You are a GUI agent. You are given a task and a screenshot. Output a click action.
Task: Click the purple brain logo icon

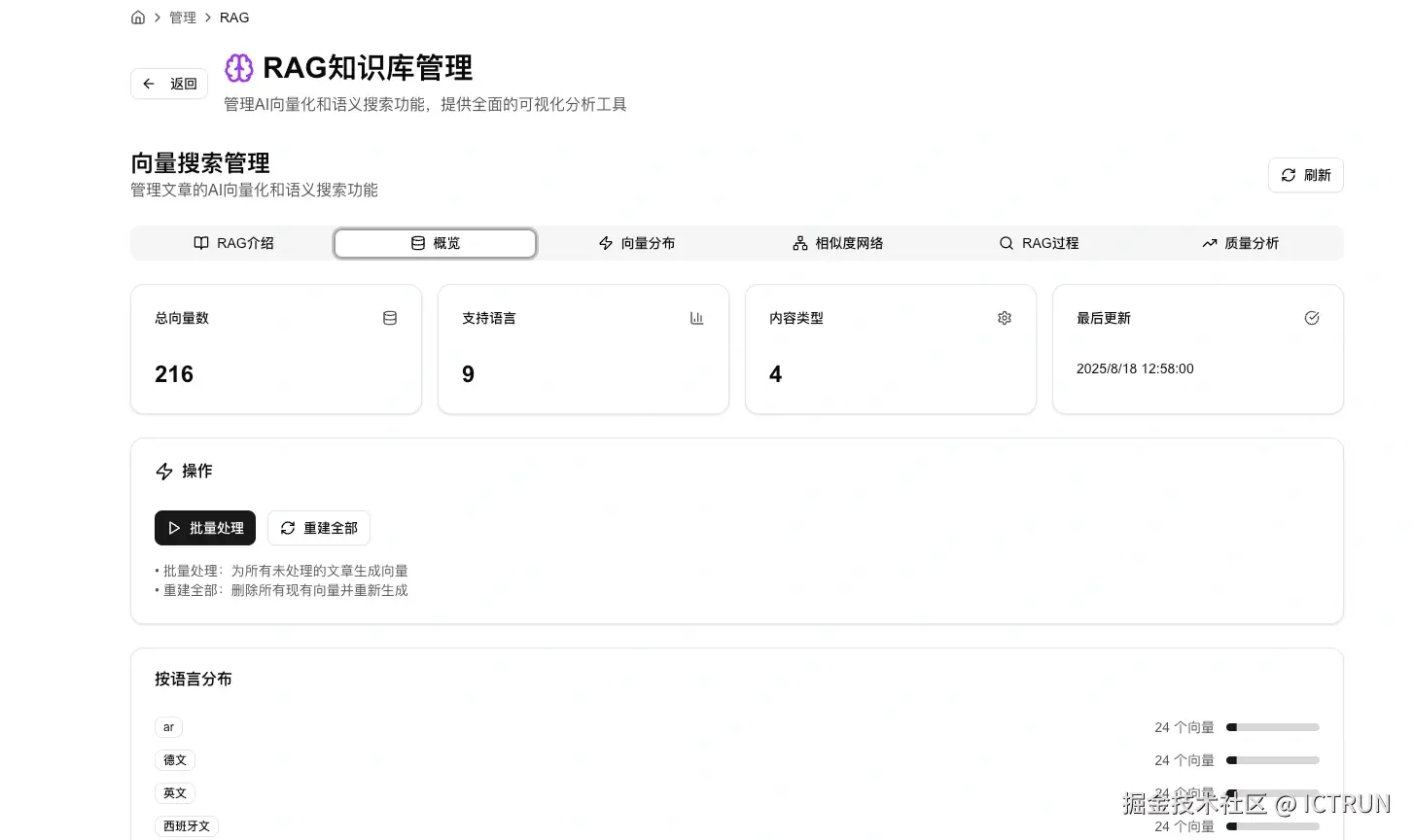239,68
